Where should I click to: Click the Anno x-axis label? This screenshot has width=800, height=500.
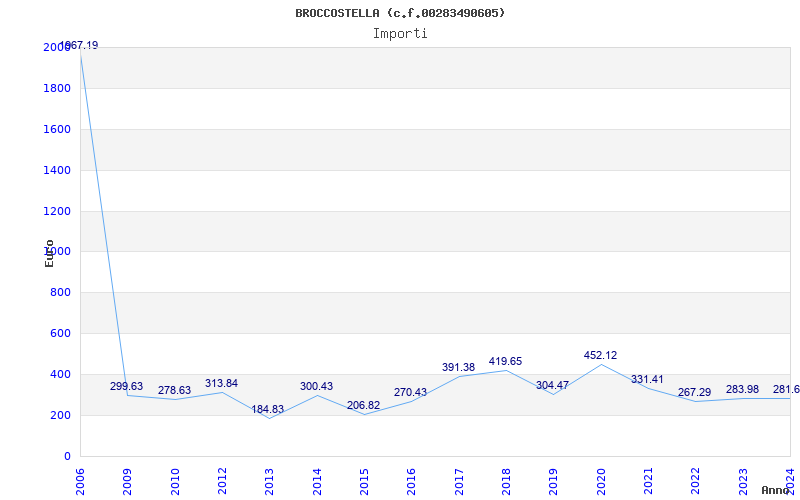(x=776, y=490)
